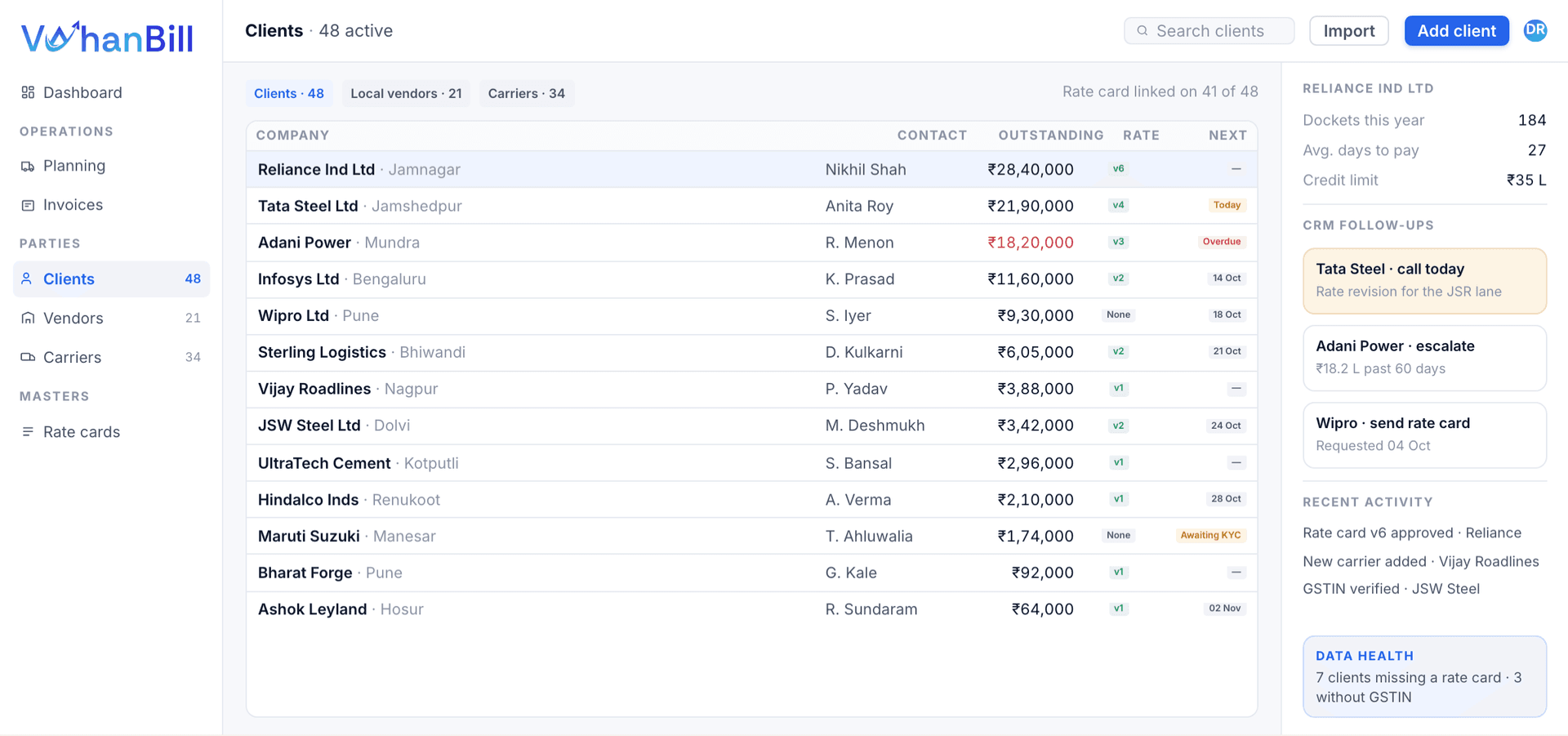Image resolution: width=1568 pixels, height=736 pixels.
Task: Click the Dockets this year value 184
Action: [1532, 120]
